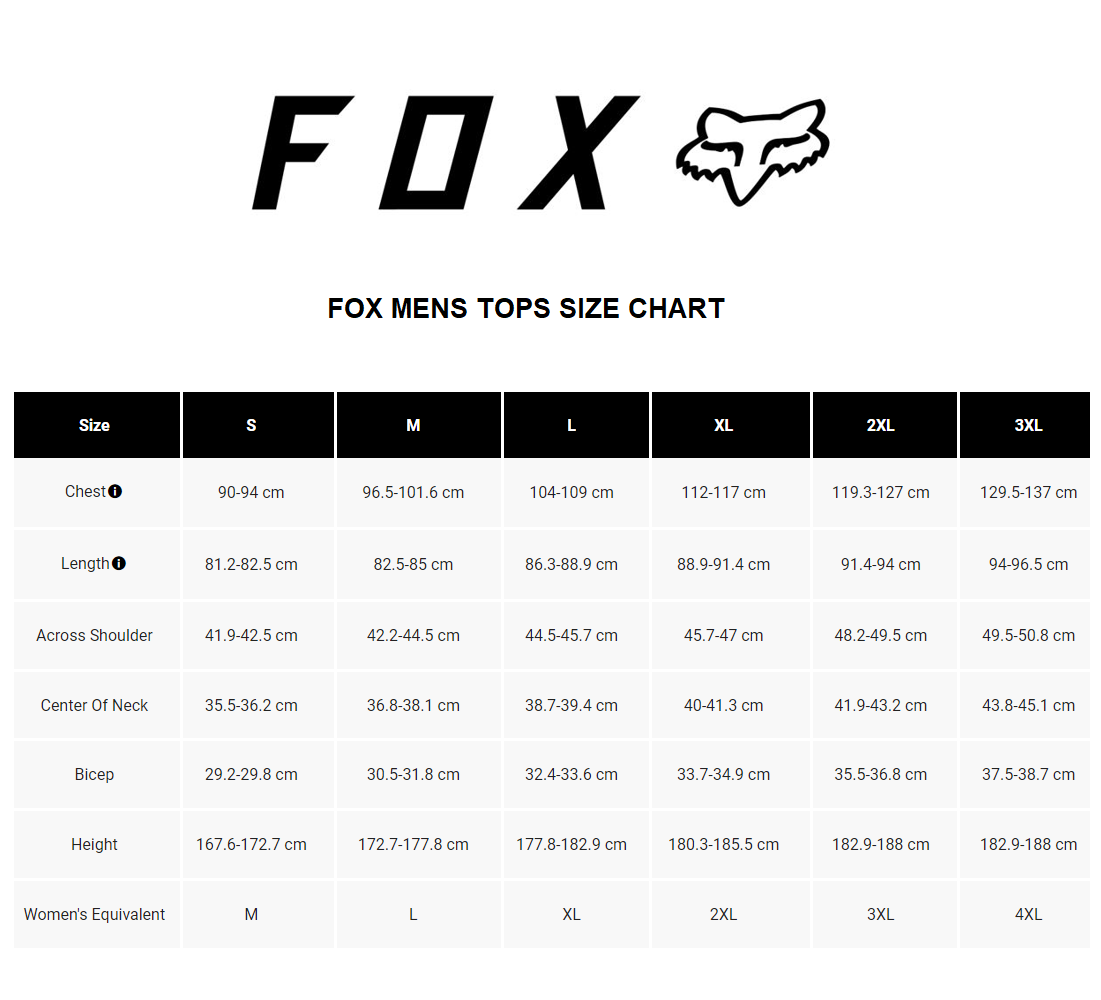Click the info icon next to Length
1101x1000 pixels.
119,564
